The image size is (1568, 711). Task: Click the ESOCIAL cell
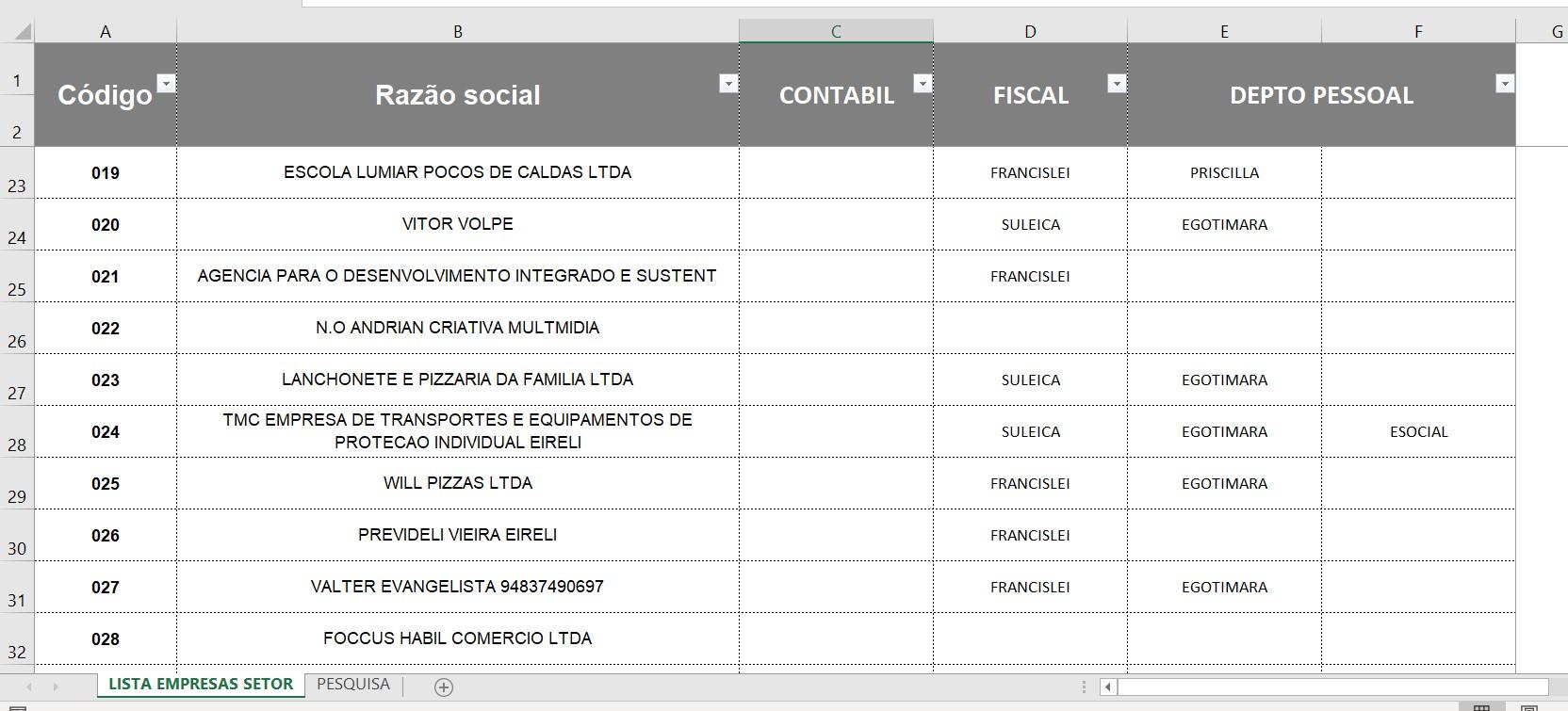click(1418, 431)
